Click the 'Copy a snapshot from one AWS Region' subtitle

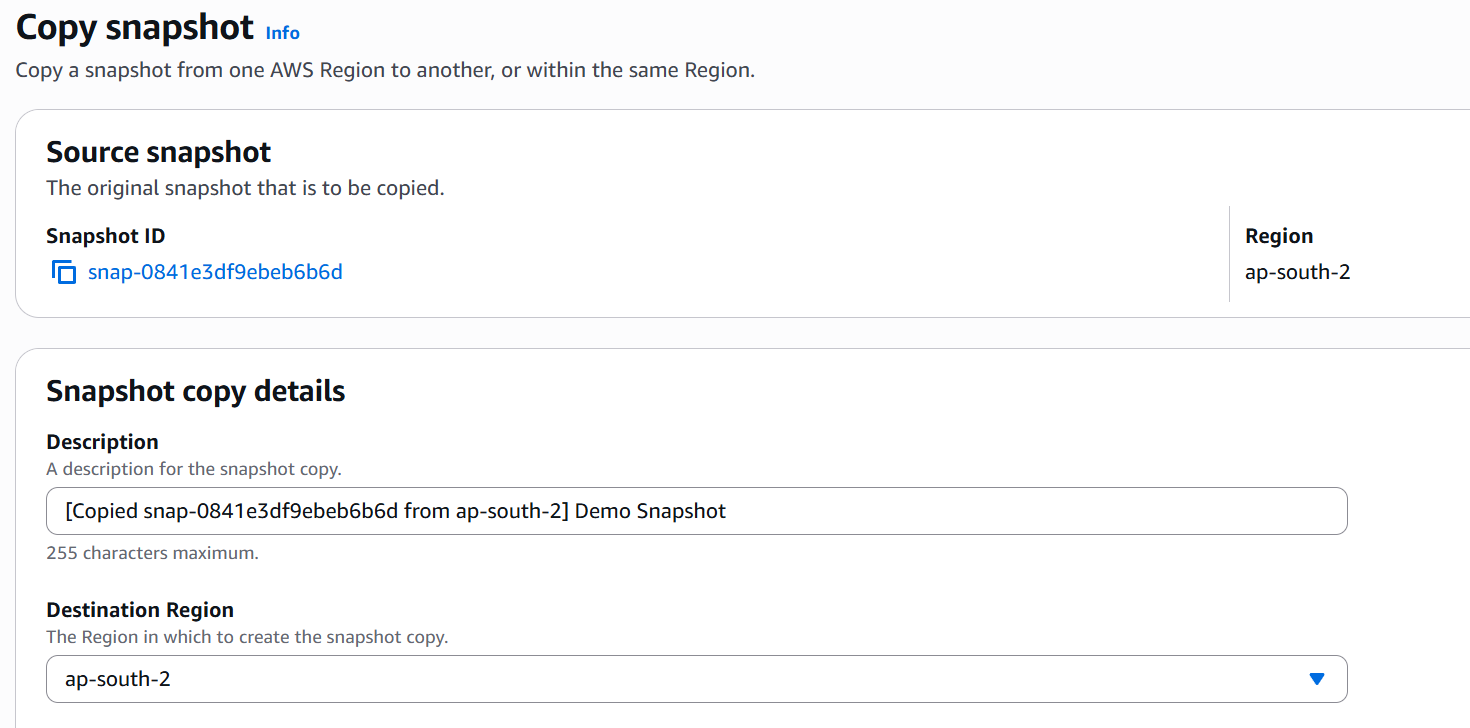point(385,71)
